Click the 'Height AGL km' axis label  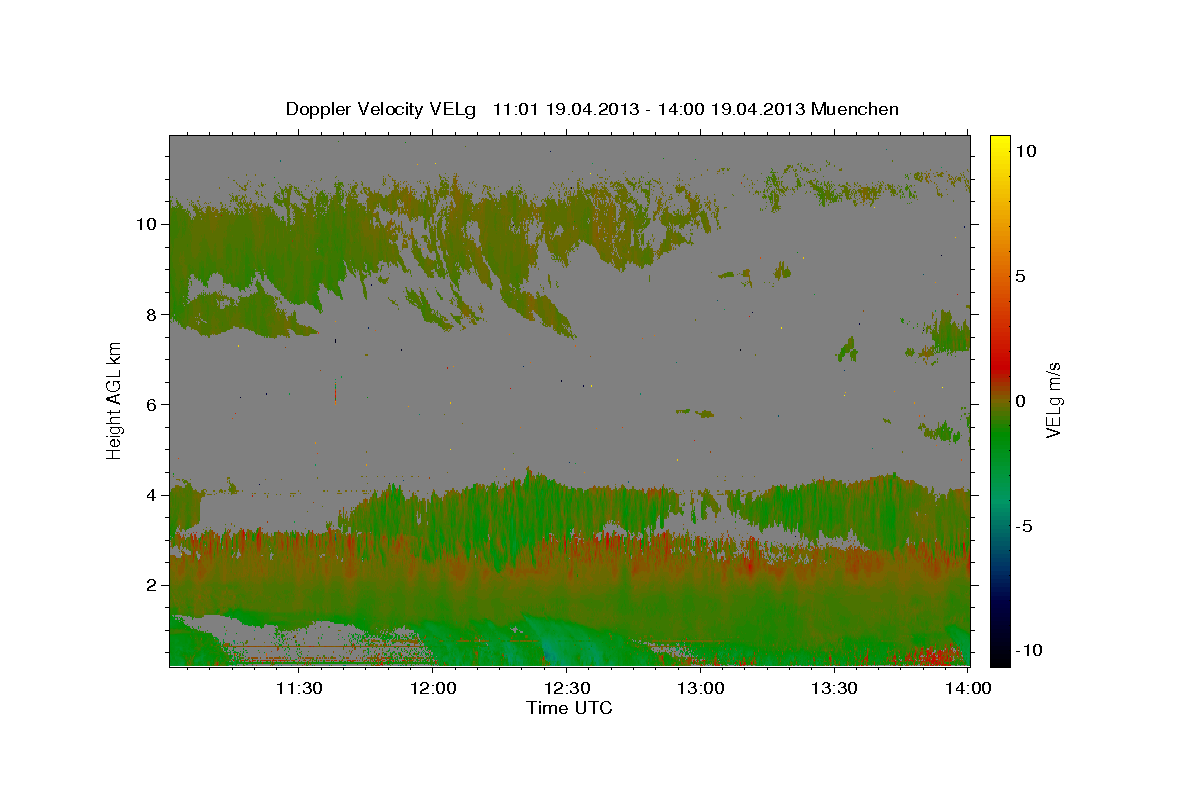(114, 400)
